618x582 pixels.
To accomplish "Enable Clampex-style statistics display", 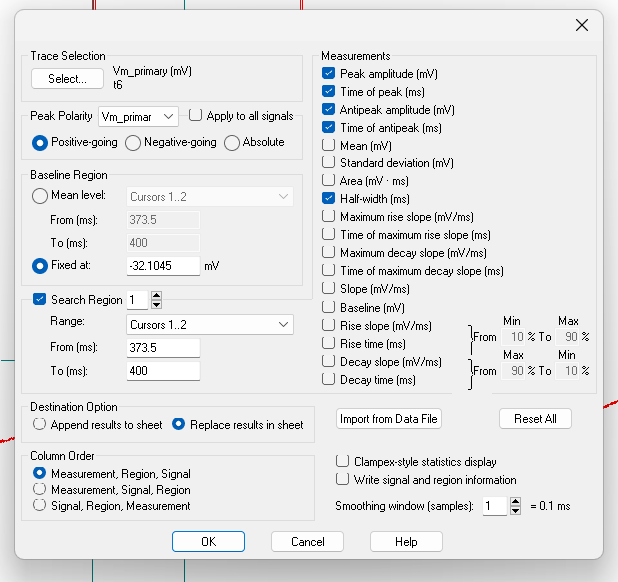I will pyautogui.click(x=342, y=461).
